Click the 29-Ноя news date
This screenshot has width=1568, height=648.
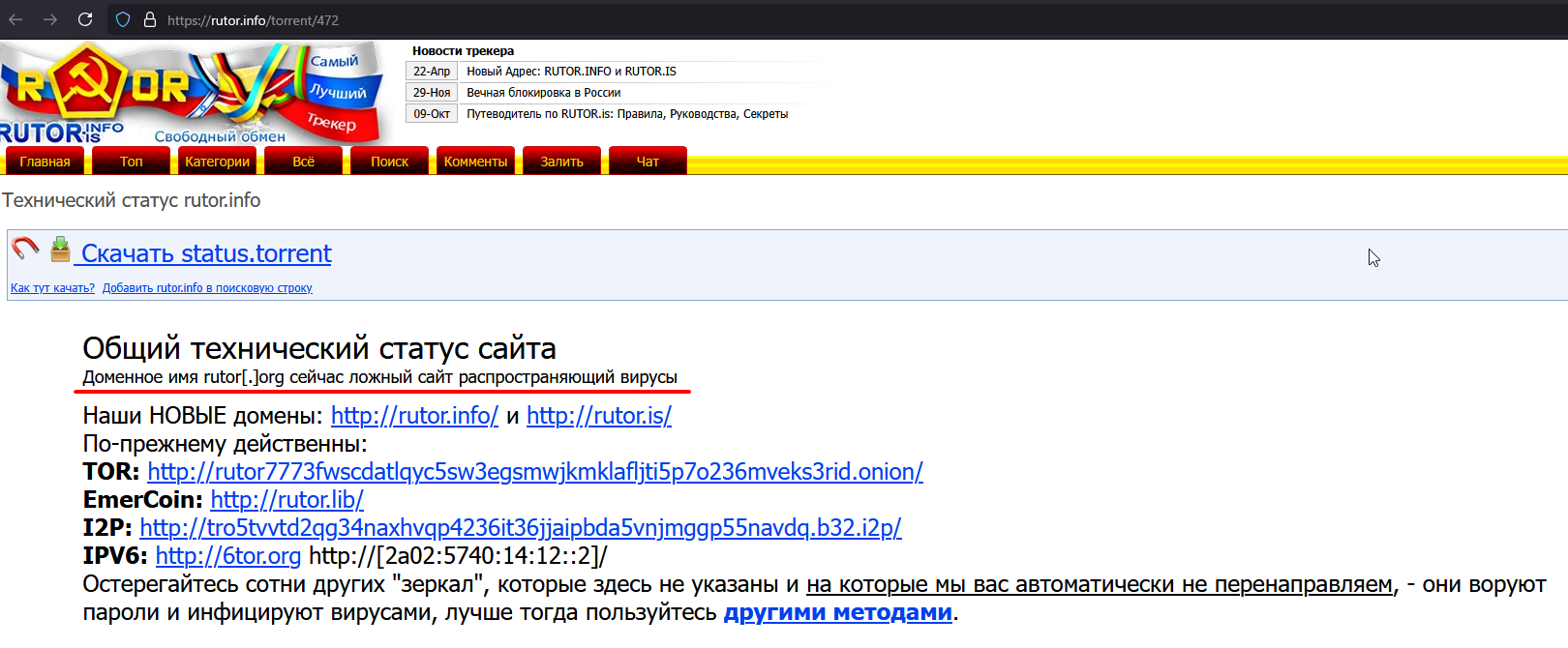pos(432,93)
